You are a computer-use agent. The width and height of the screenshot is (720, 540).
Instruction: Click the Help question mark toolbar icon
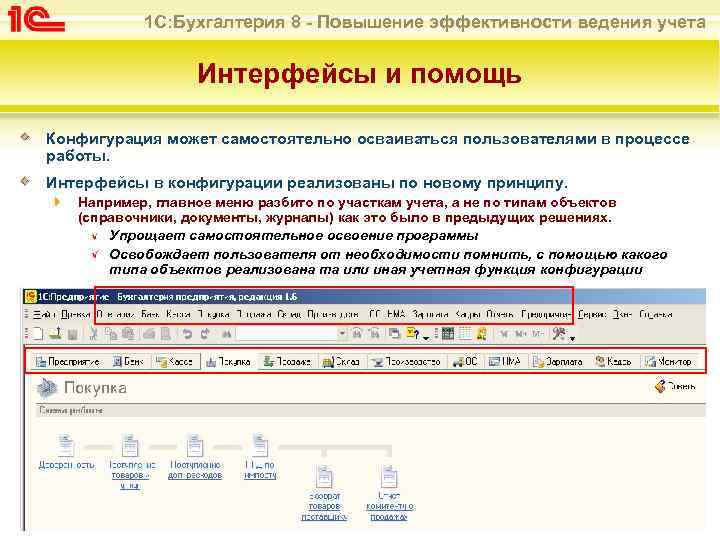[x=411, y=334]
